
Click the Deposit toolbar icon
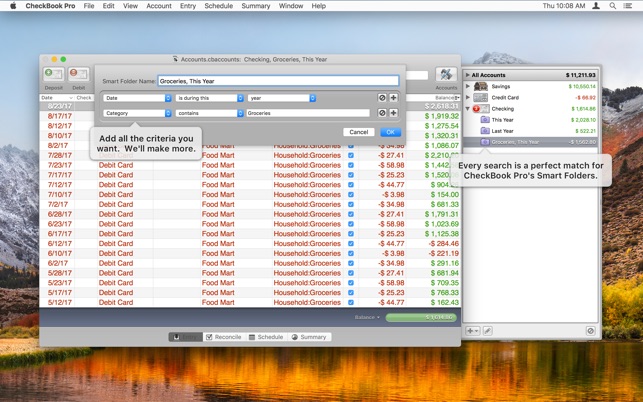[53, 74]
